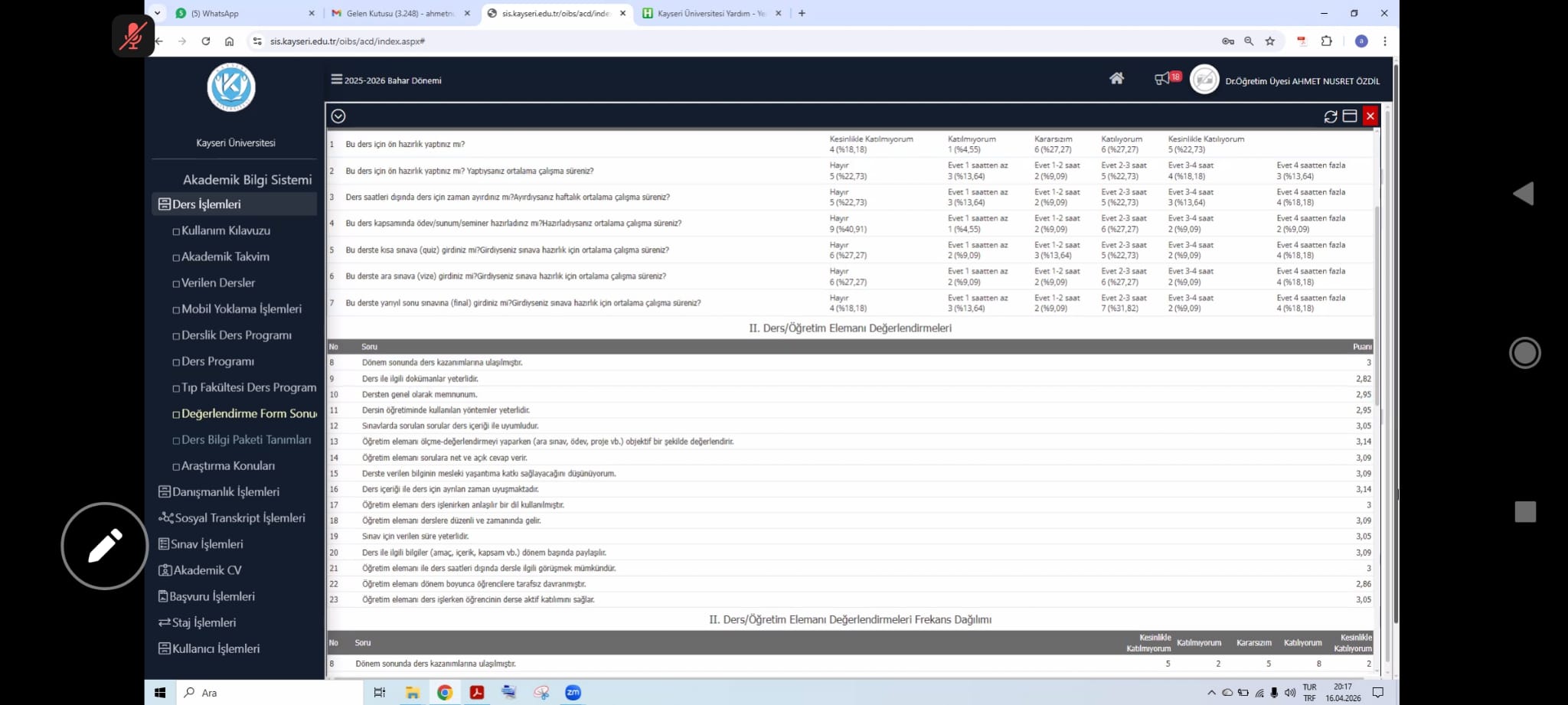This screenshot has width=1568, height=705.
Task: Click the Kayseri Üniversitesi logo
Action: [x=231, y=88]
